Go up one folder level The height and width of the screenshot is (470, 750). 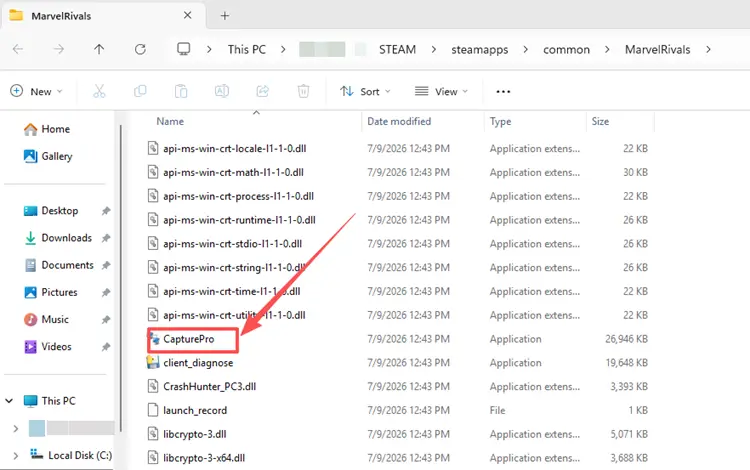pyautogui.click(x=99, y=49)
